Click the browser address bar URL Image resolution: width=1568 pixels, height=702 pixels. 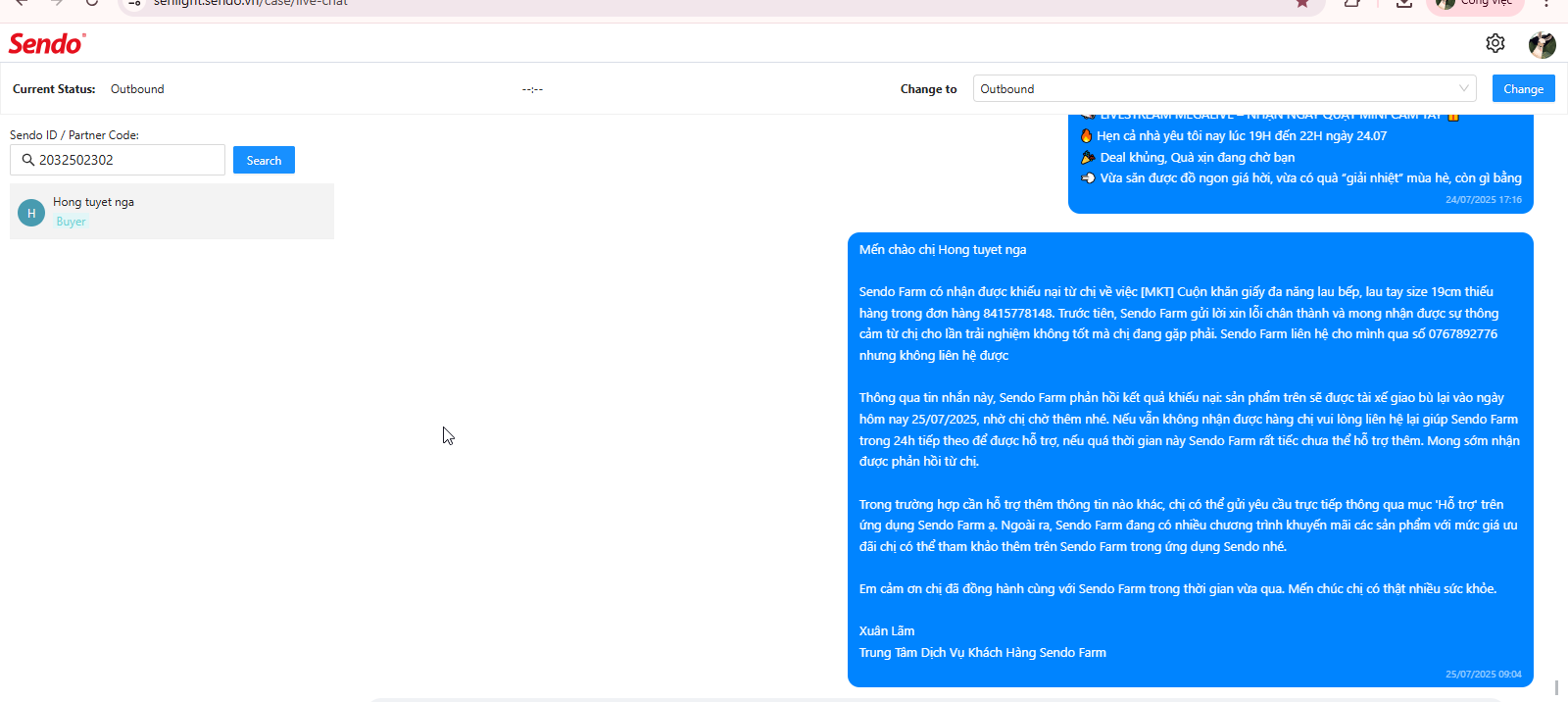coord(251,3)
